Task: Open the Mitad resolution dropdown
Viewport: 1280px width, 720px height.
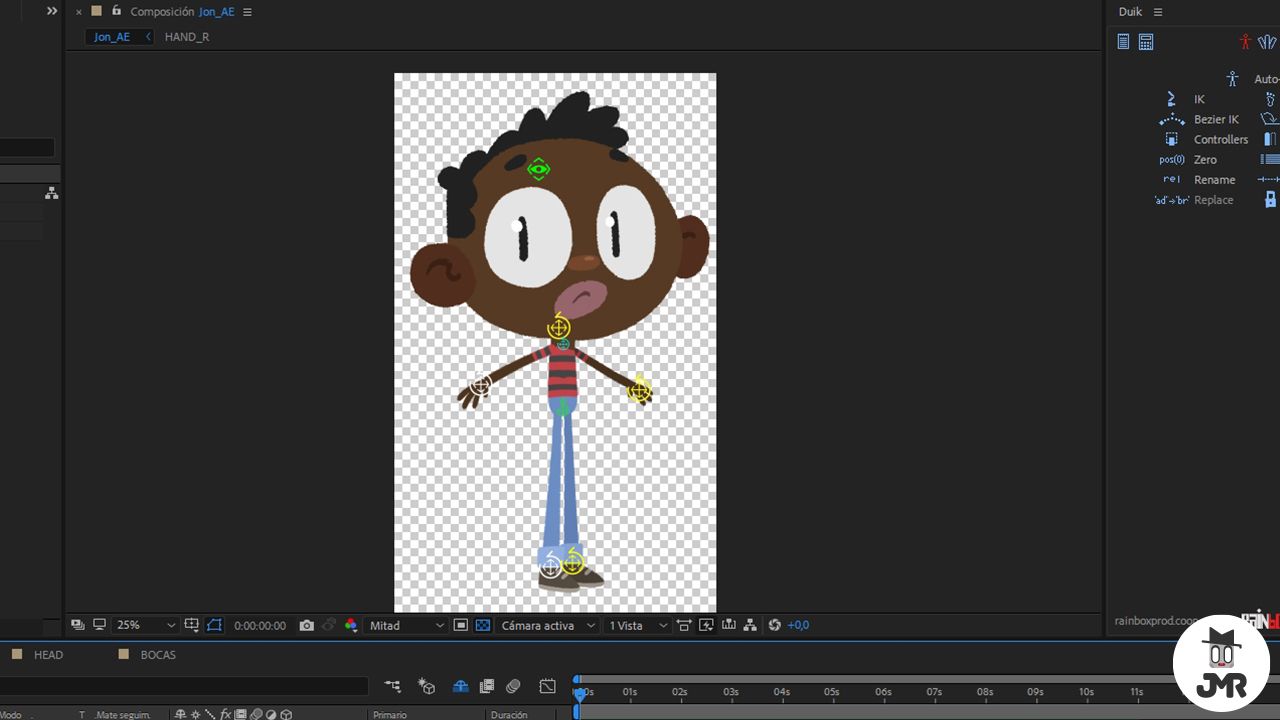Action: 407,625
